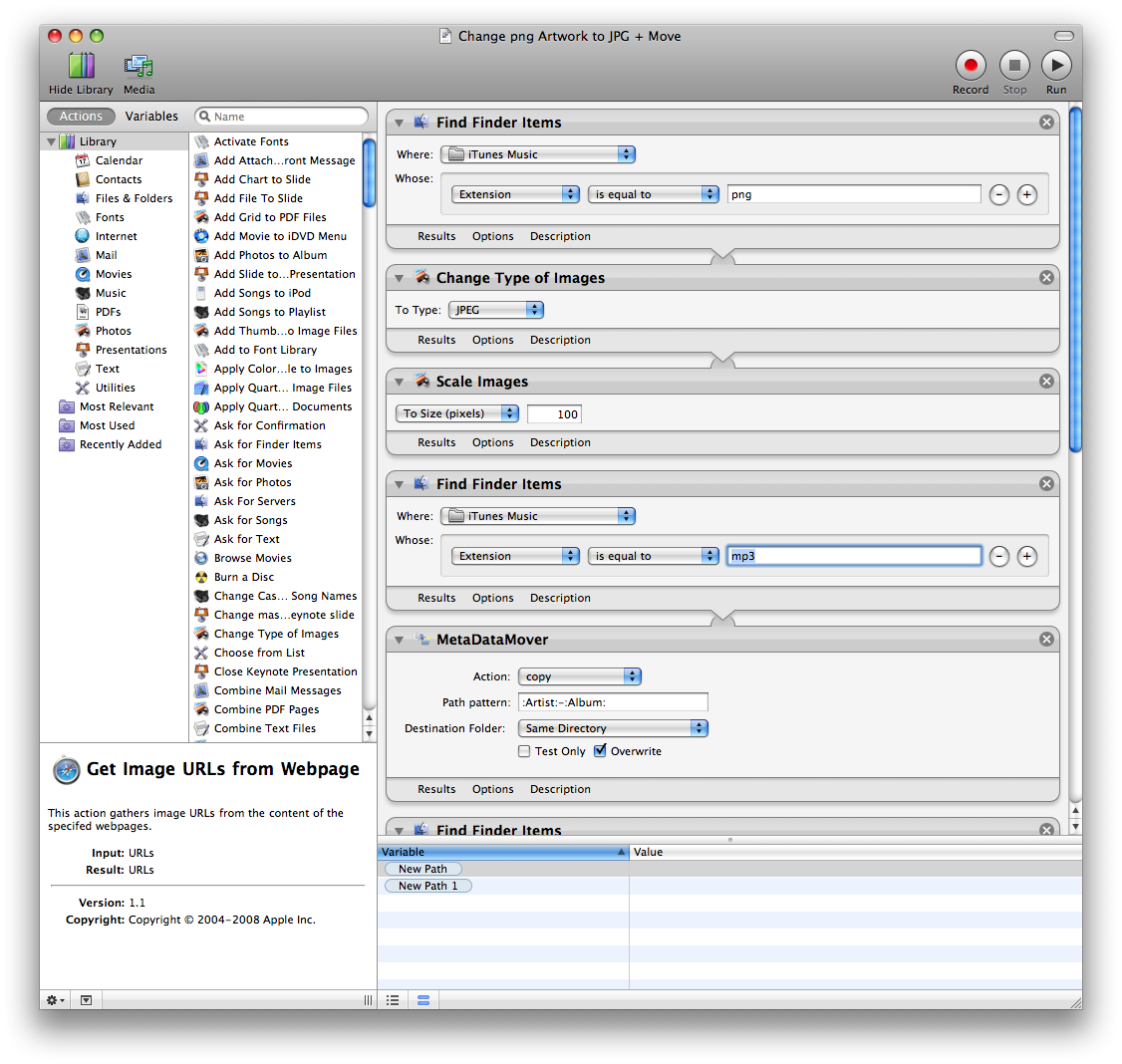Open the Media browser icon
This screenshot has width=1122, height=1064.
139,66
